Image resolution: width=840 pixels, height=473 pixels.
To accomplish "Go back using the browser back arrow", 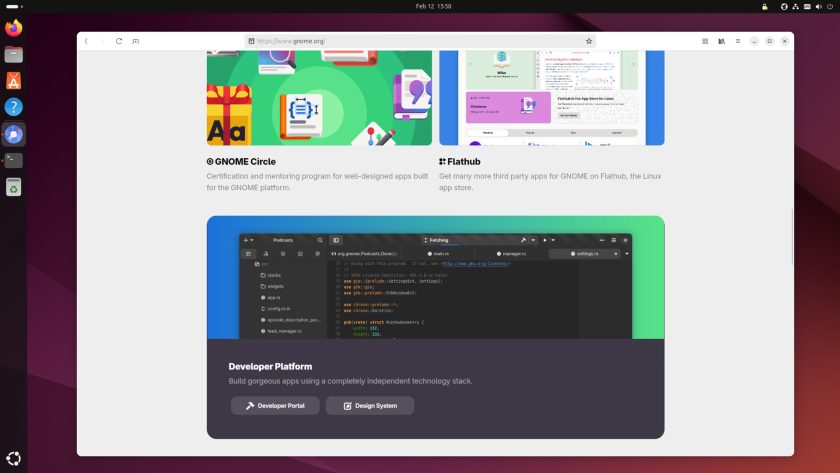I will click(x=86, y=41).
